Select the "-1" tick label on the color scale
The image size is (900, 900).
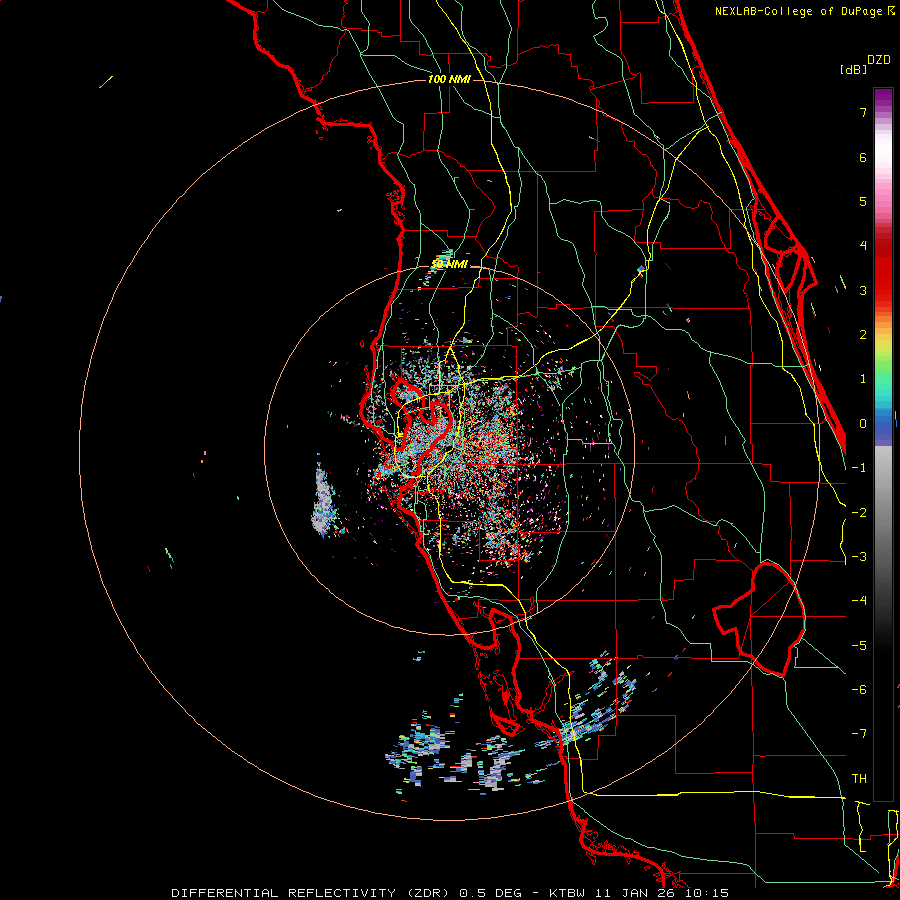pos(859,468)
